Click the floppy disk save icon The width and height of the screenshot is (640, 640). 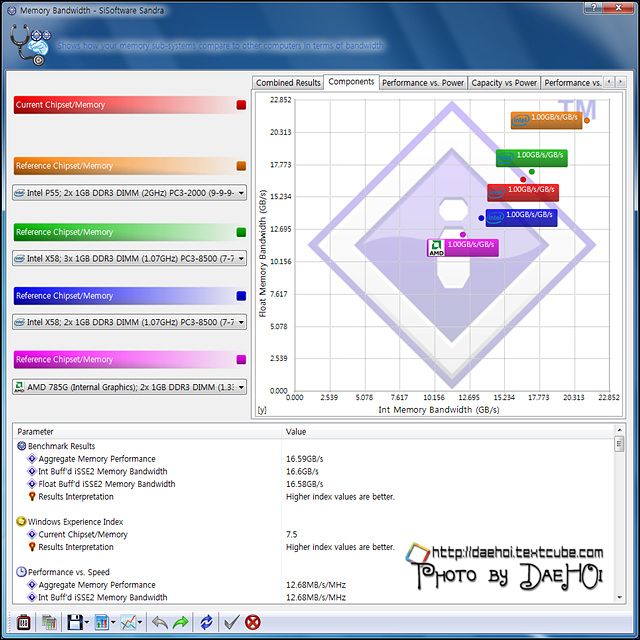coord(75,622)
